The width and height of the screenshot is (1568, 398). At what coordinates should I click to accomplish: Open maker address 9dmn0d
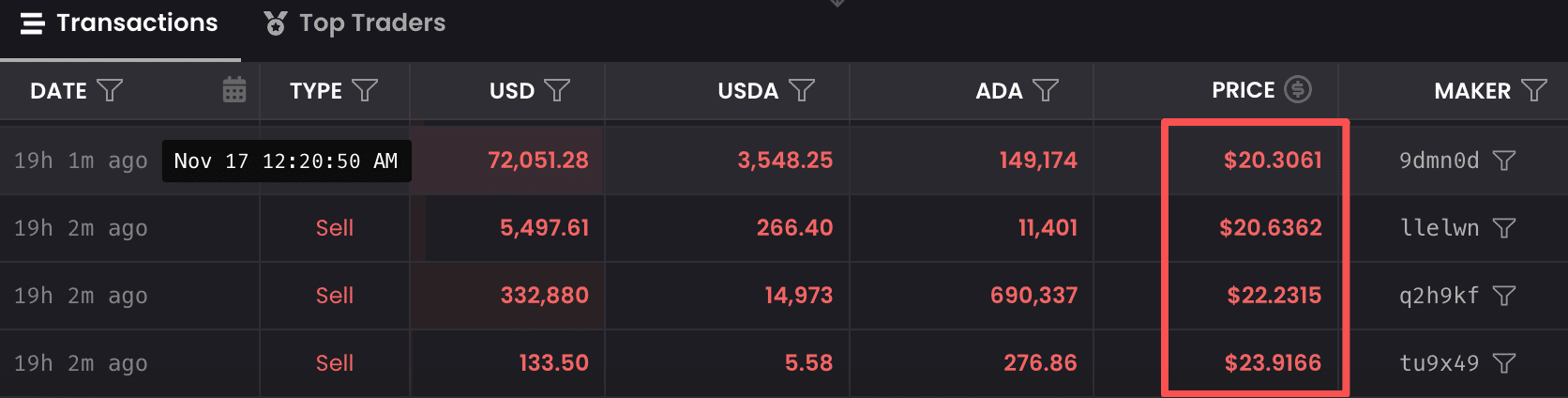click(x=1439, y=161)
